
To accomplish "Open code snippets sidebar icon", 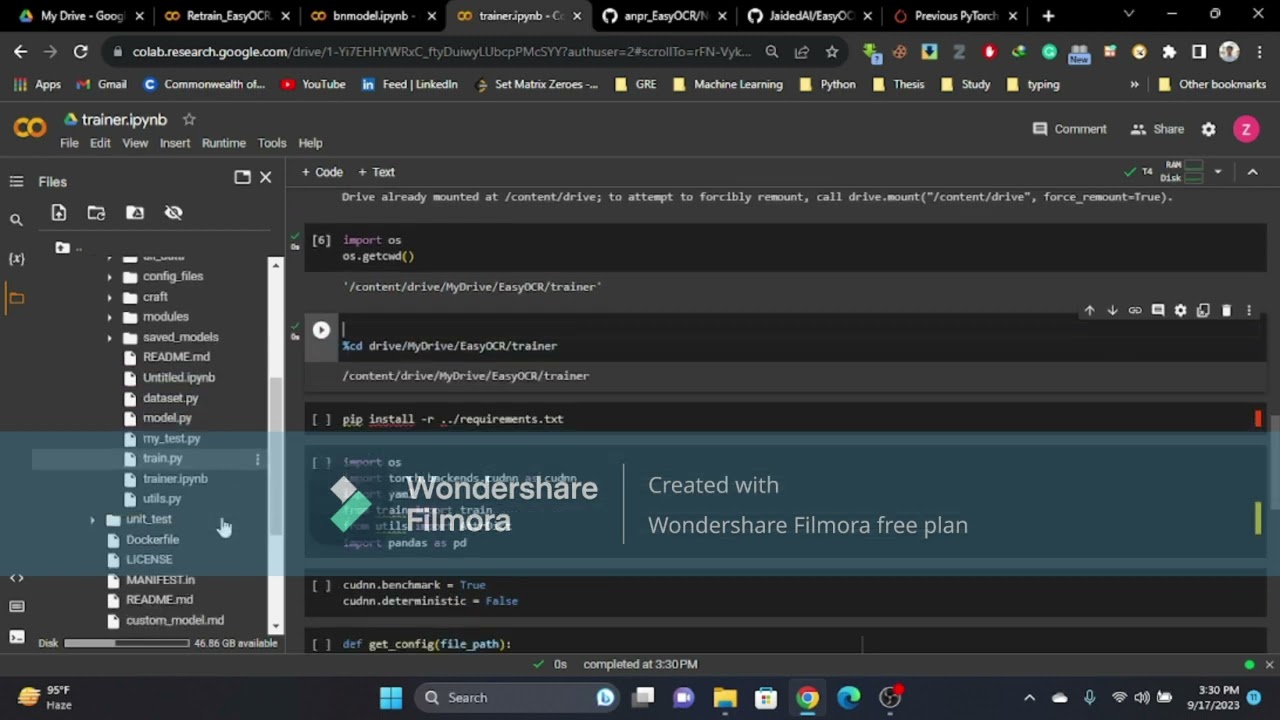I will click(x=16, y=578).
